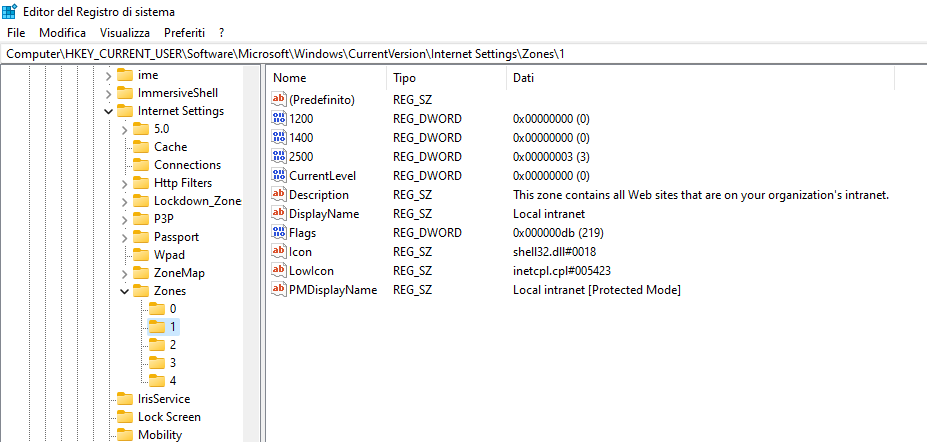Open the Visualizza menu
The image size is (927, 442).
[125, 32]
